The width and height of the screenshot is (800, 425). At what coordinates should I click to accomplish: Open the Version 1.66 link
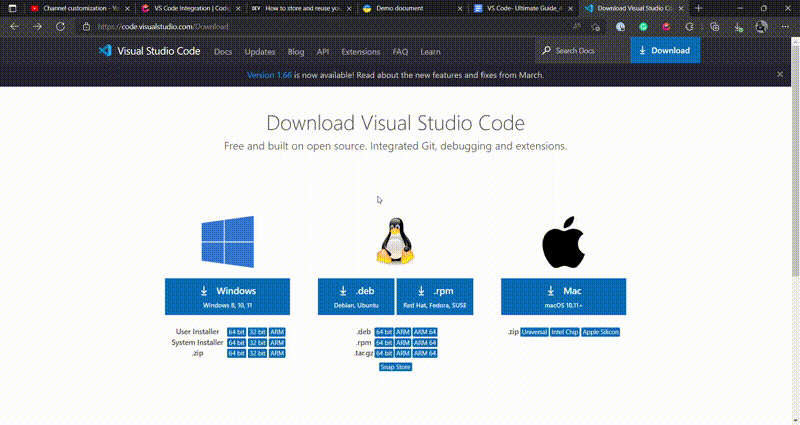pyautogui.click(x=269, y=75)
